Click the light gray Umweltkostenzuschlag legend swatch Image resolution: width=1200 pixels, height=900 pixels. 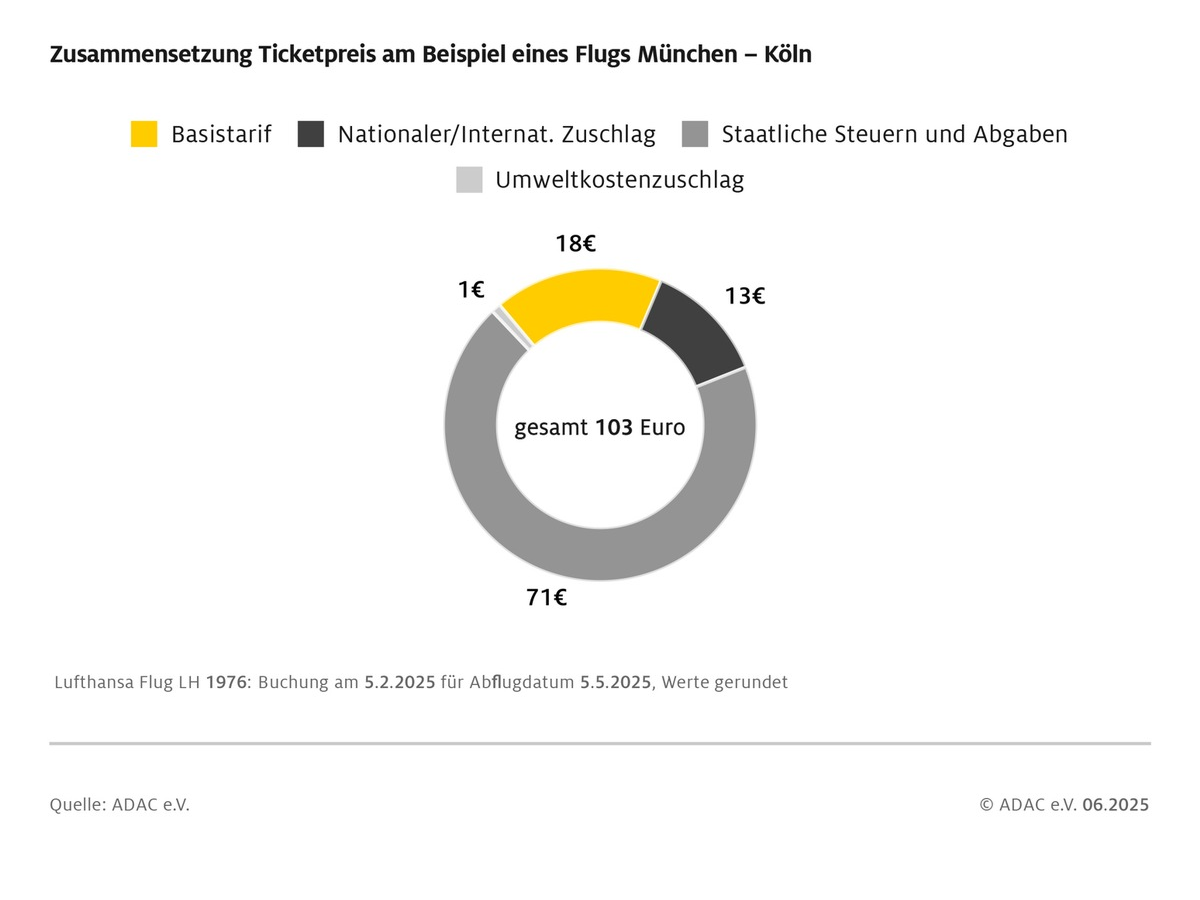coord(469,180)
